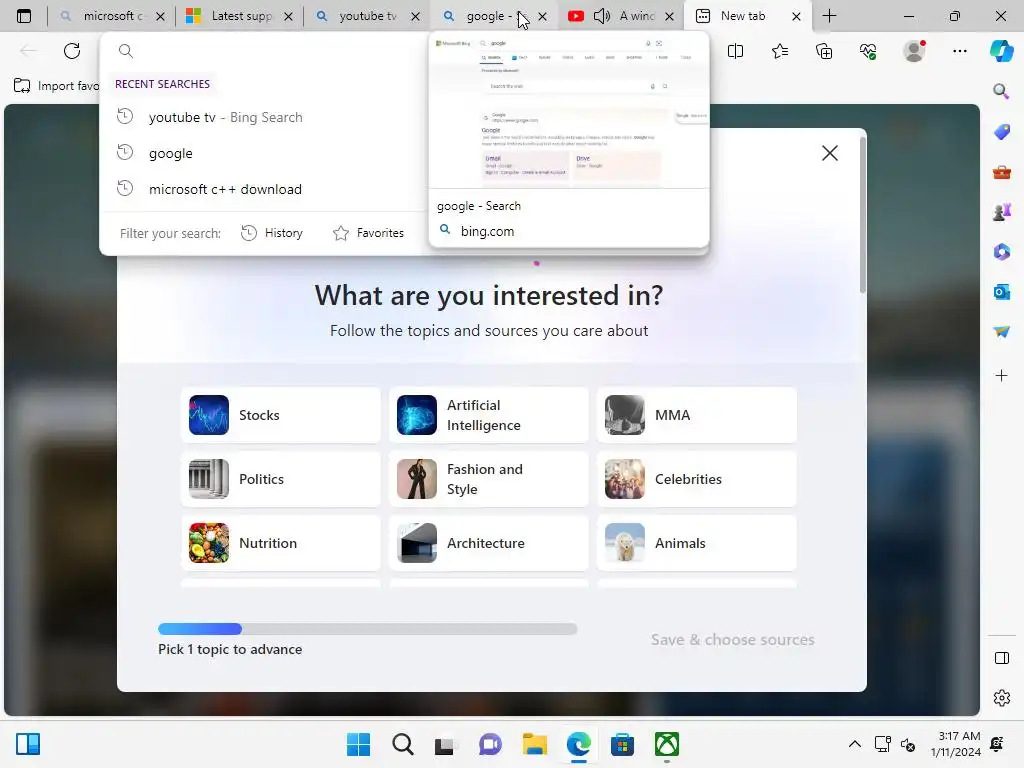Pick the Celebrities topic
Screen dimensions: 1024x768
tap(697, 479)
